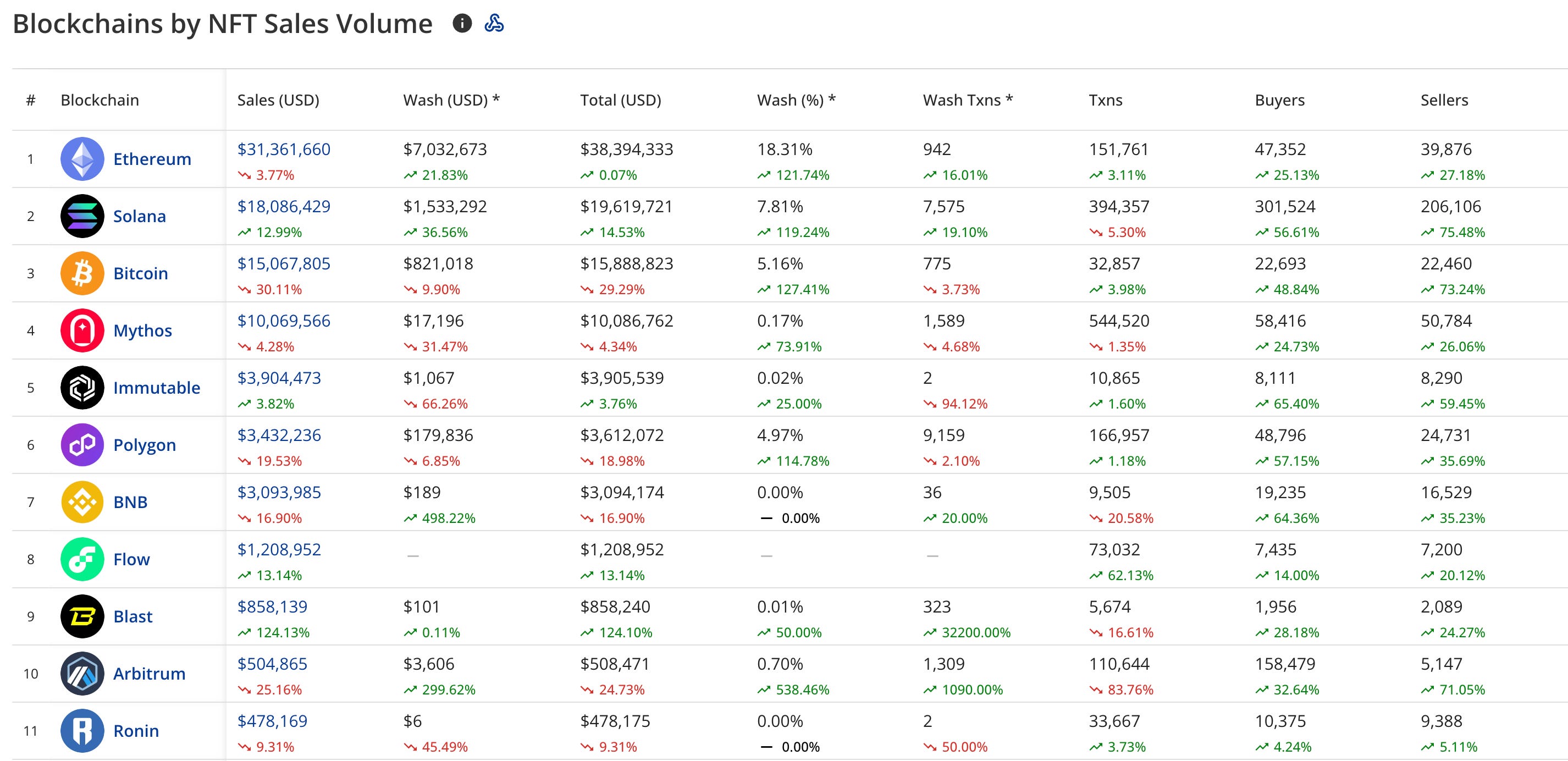Sort table by Sales (USD) header

[278, 100]
